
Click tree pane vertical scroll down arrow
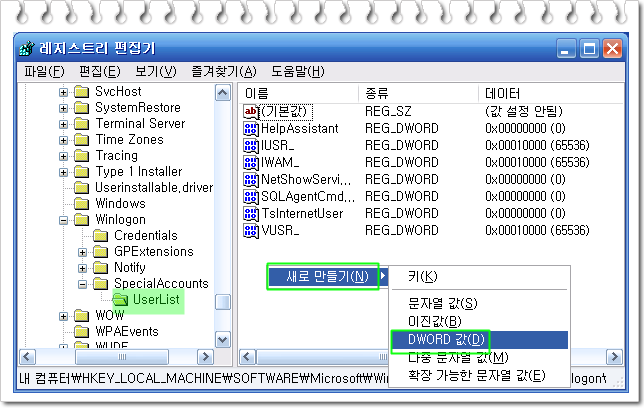pyautogui.click(x=223, y=340)
